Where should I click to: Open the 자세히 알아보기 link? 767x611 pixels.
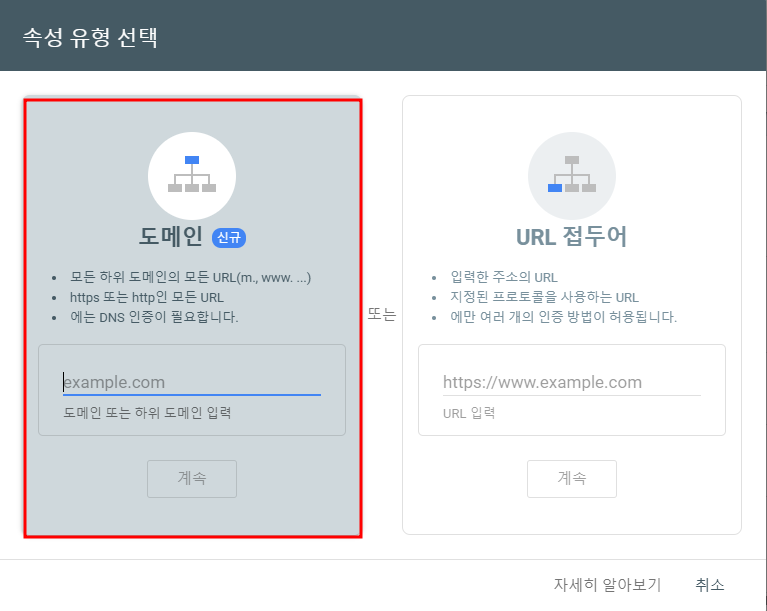click(607, 585)
